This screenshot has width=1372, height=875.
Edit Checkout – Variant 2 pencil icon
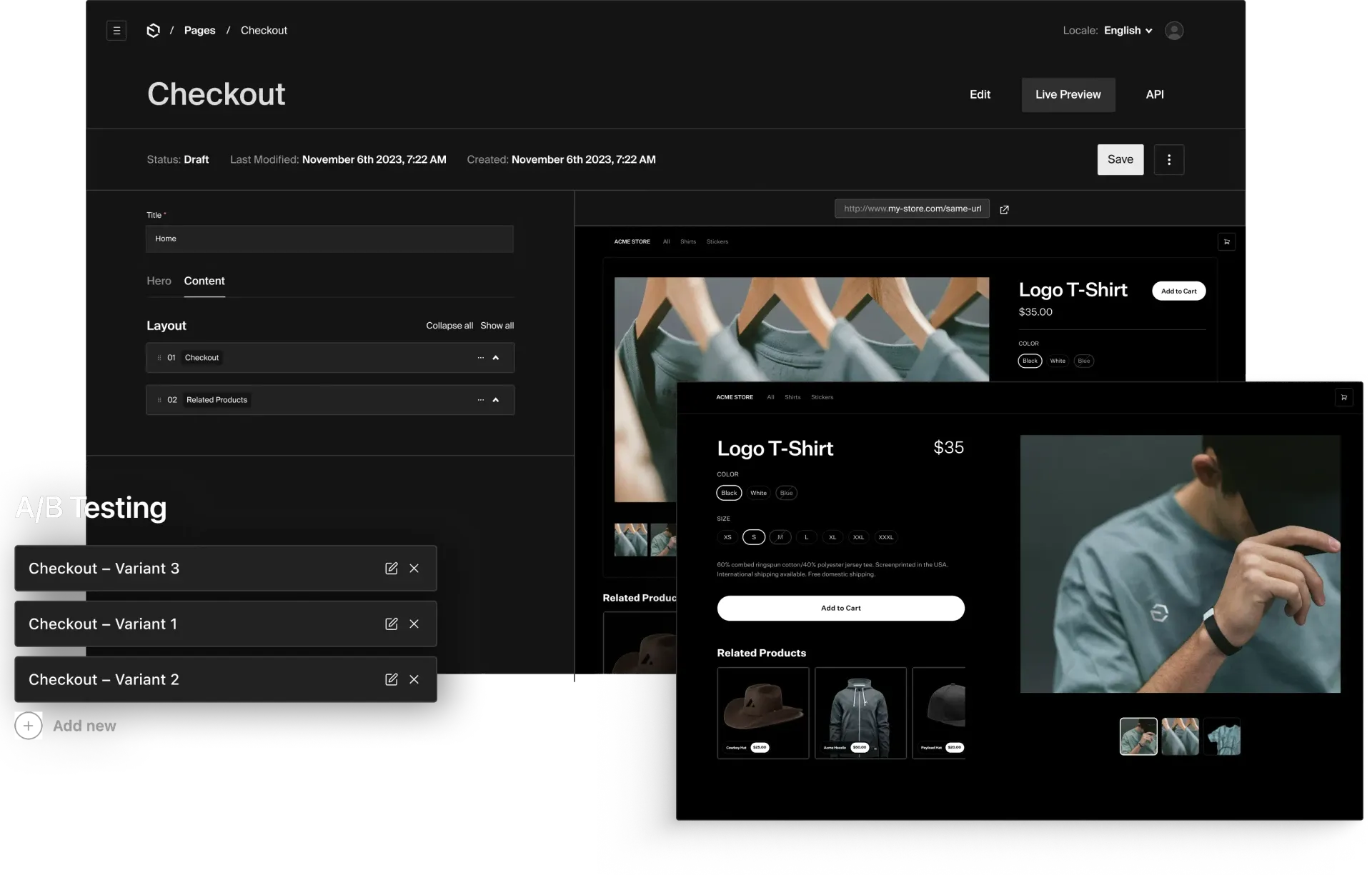click(391, 679)
